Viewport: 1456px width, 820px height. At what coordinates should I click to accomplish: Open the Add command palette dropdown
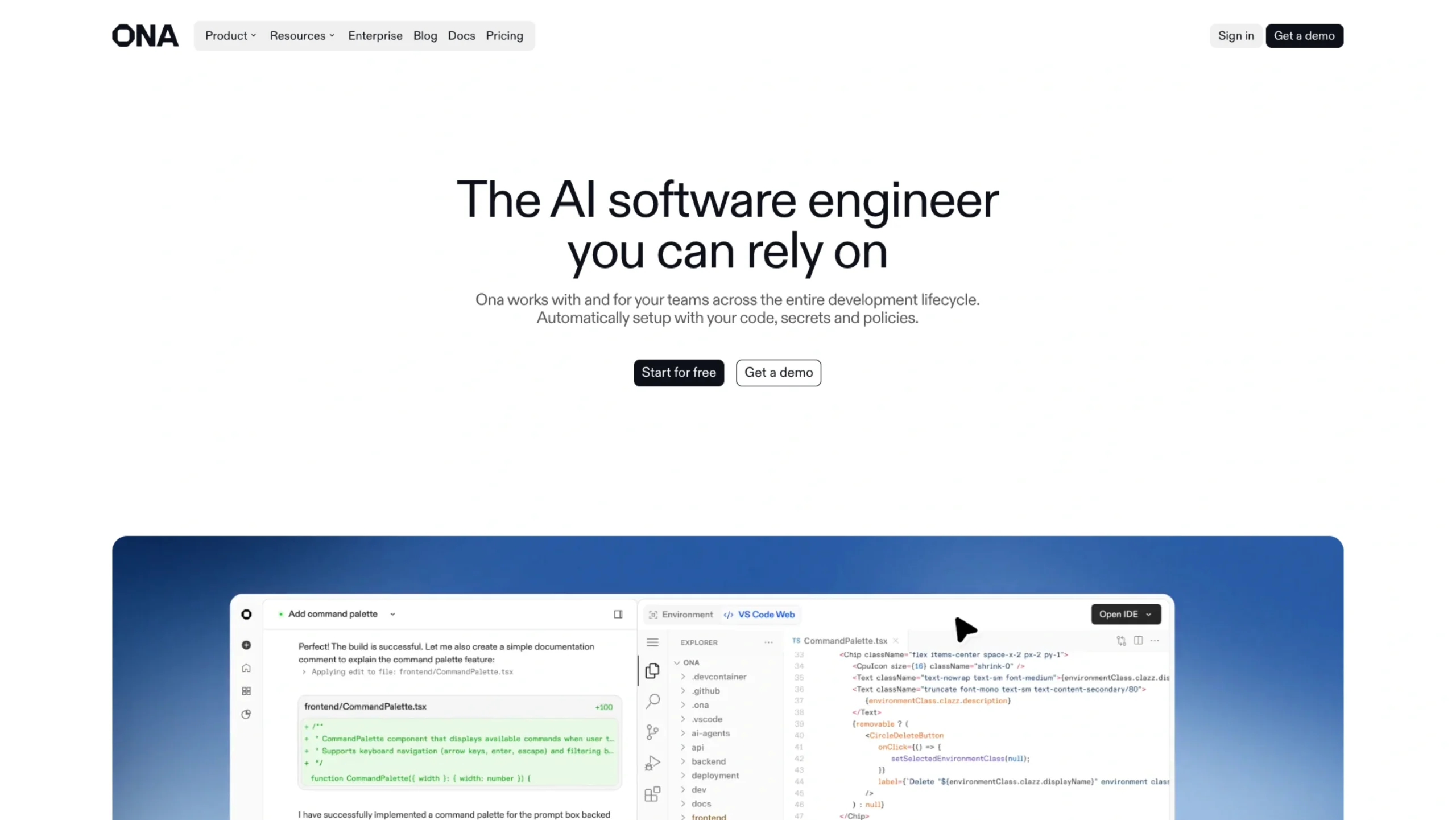392,614
